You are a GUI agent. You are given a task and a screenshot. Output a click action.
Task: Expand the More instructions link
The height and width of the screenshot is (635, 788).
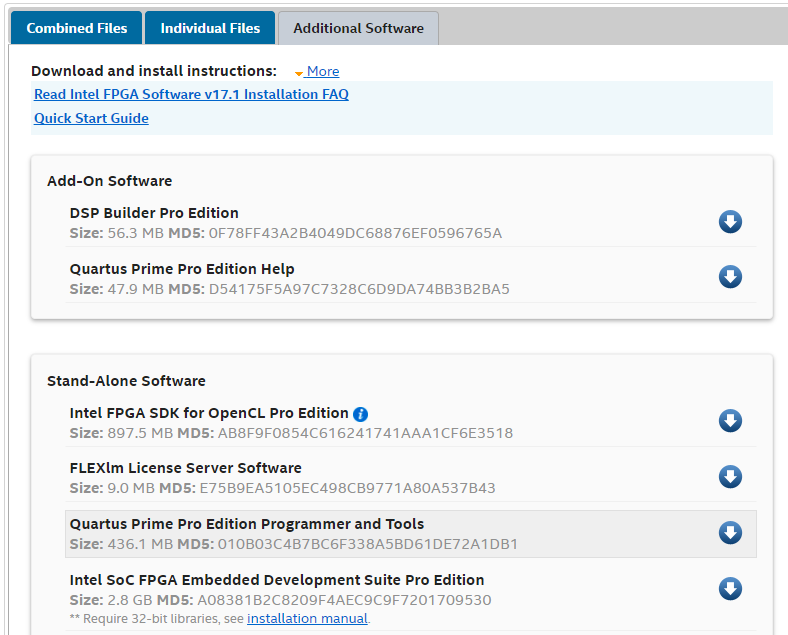[x=322, y=72]
